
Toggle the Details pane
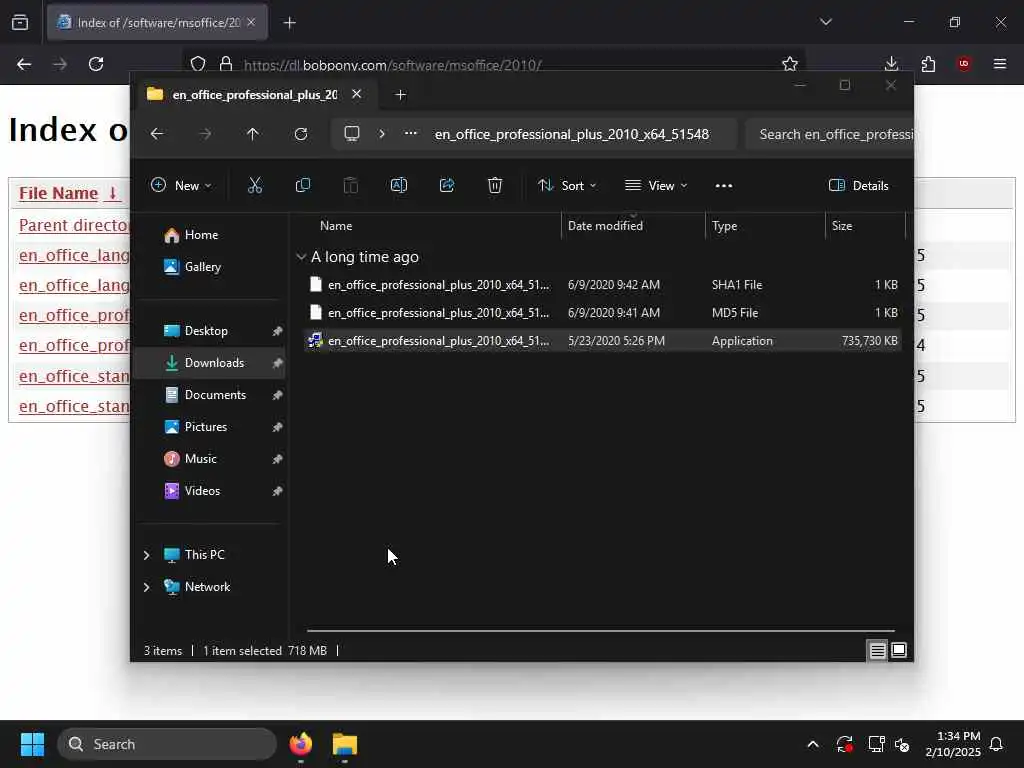(x=859, y=185)
